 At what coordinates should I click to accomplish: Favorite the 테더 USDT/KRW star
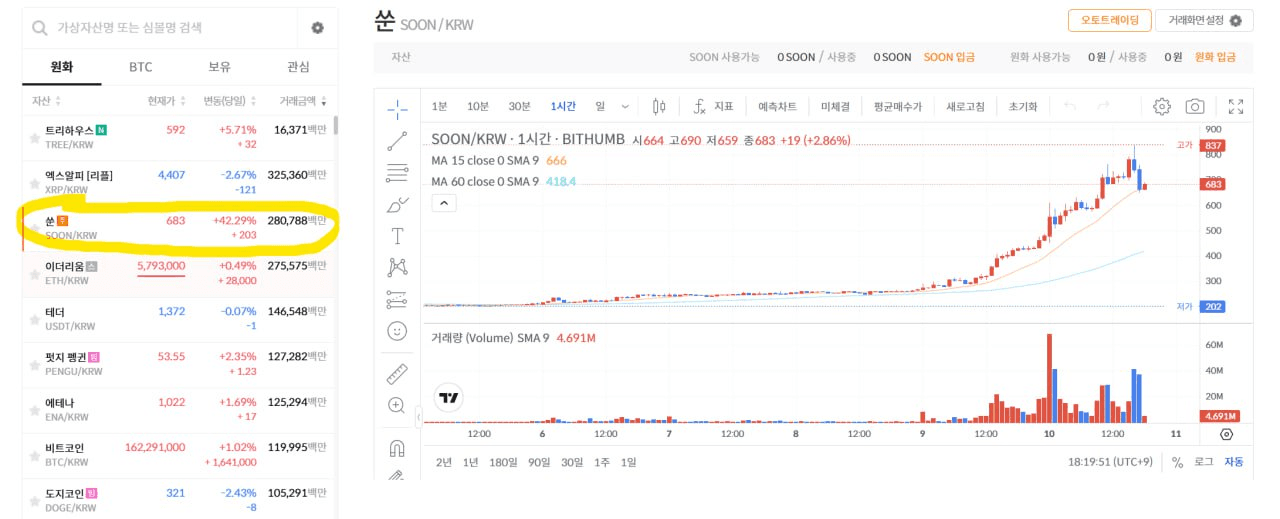(x=35, y=319)
